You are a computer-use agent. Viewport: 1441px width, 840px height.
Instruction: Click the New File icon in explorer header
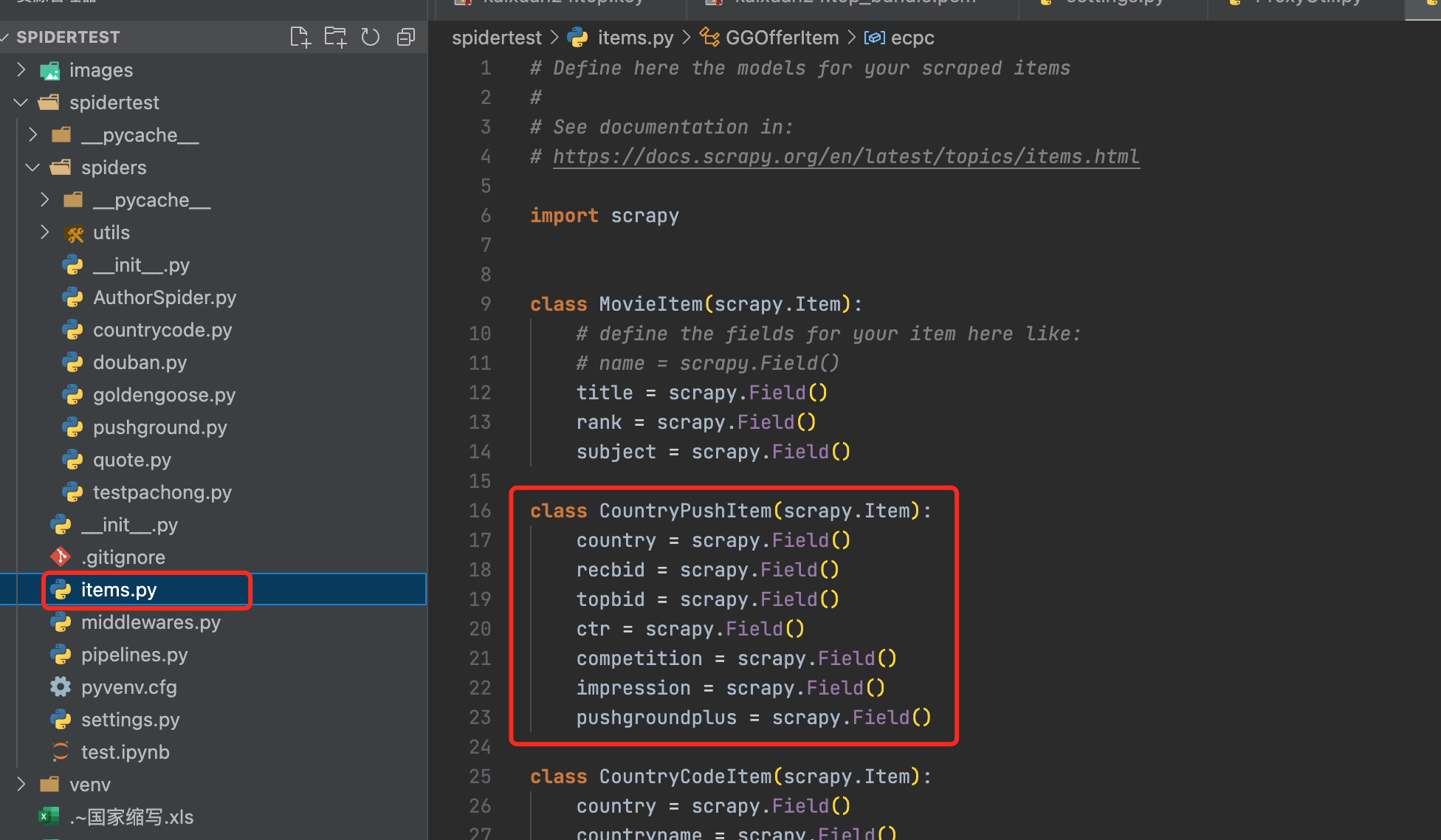coord(300,37)
